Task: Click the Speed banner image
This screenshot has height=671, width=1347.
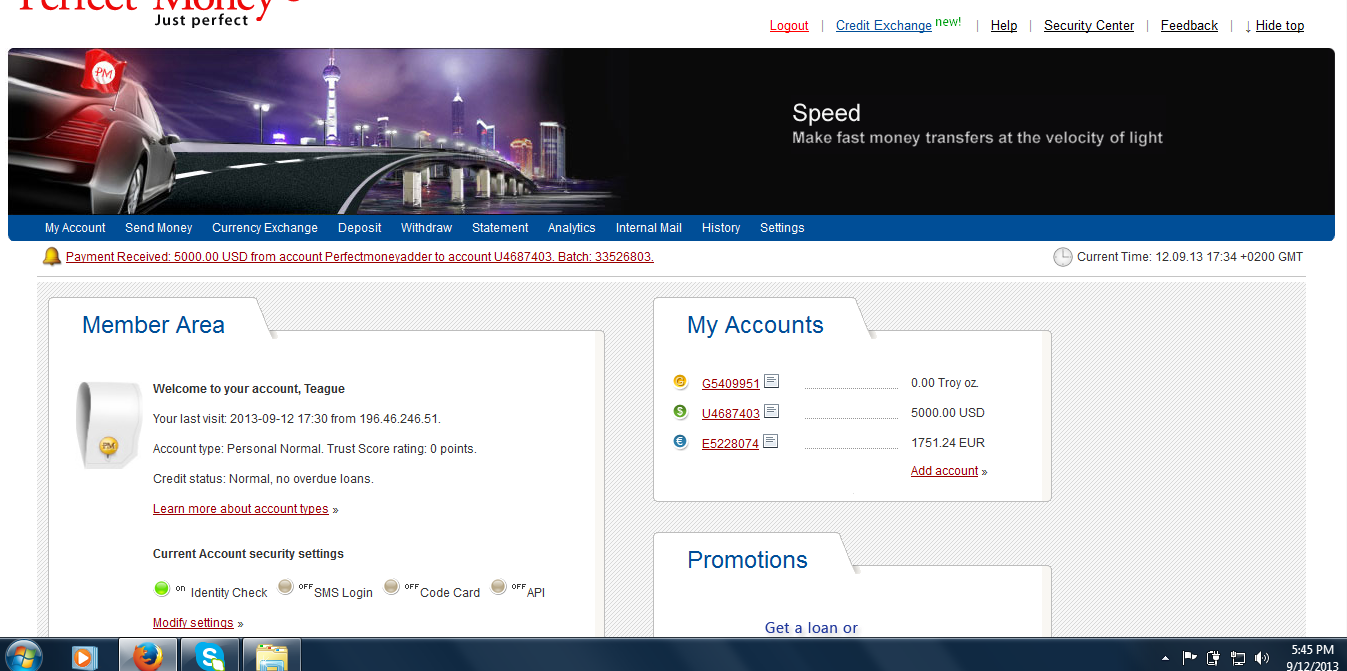Action: point(671,131)
